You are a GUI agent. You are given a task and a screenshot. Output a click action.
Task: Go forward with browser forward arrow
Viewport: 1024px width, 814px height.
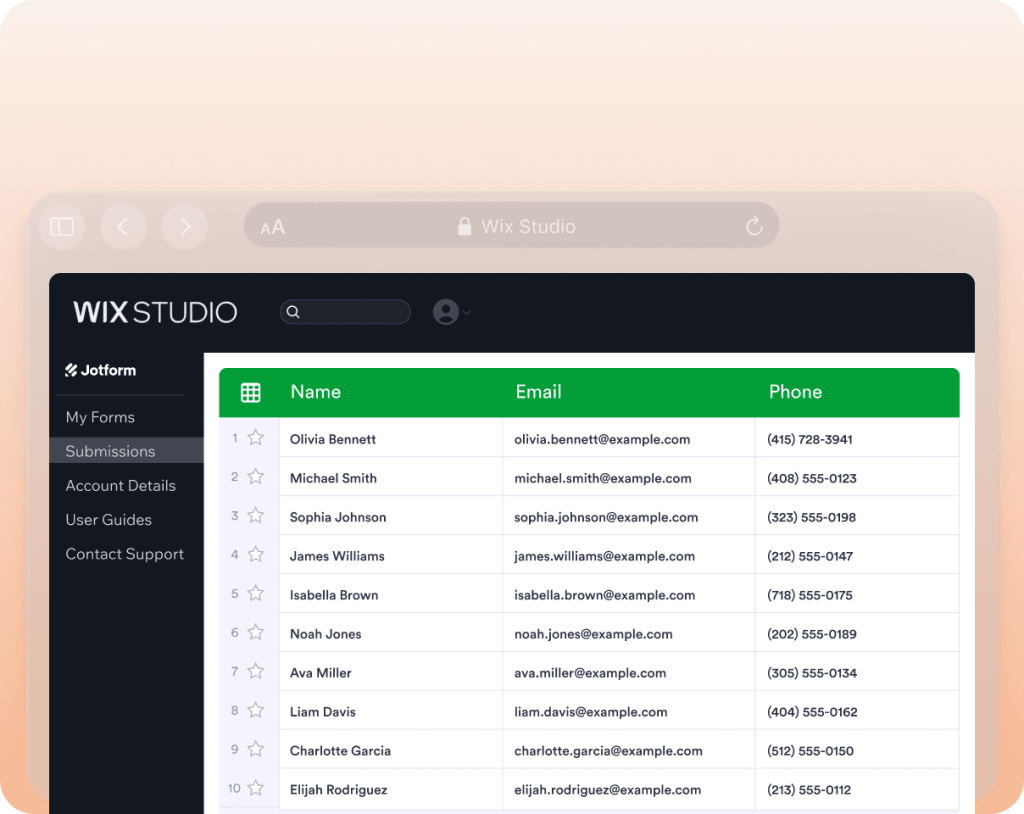(x=184, y=227)
